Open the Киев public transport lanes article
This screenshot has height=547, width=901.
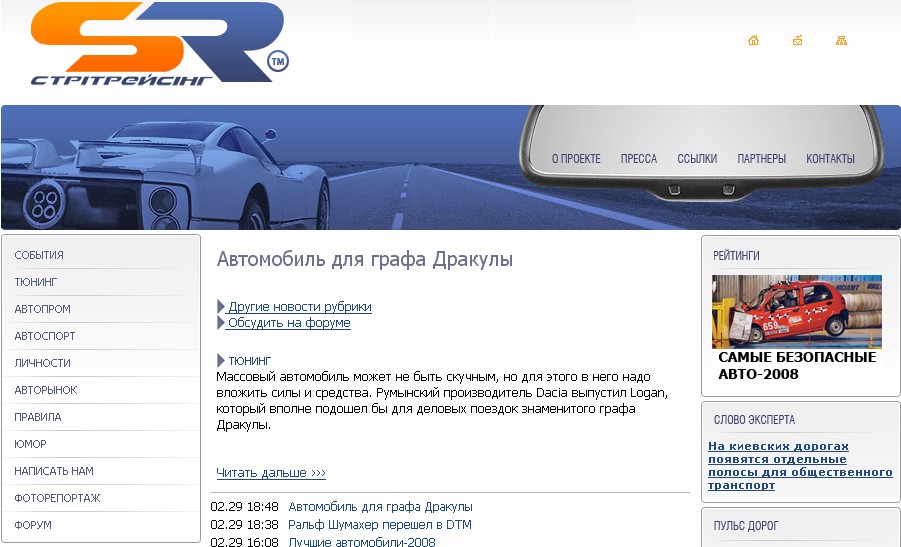click(x=800, y=465)
